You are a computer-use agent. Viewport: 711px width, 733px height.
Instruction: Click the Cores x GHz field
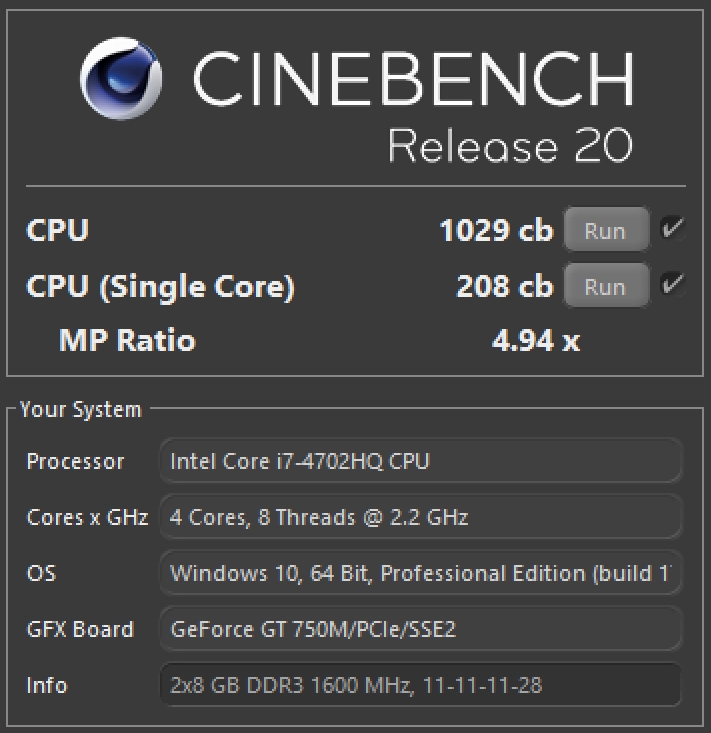tap(420, 517)
